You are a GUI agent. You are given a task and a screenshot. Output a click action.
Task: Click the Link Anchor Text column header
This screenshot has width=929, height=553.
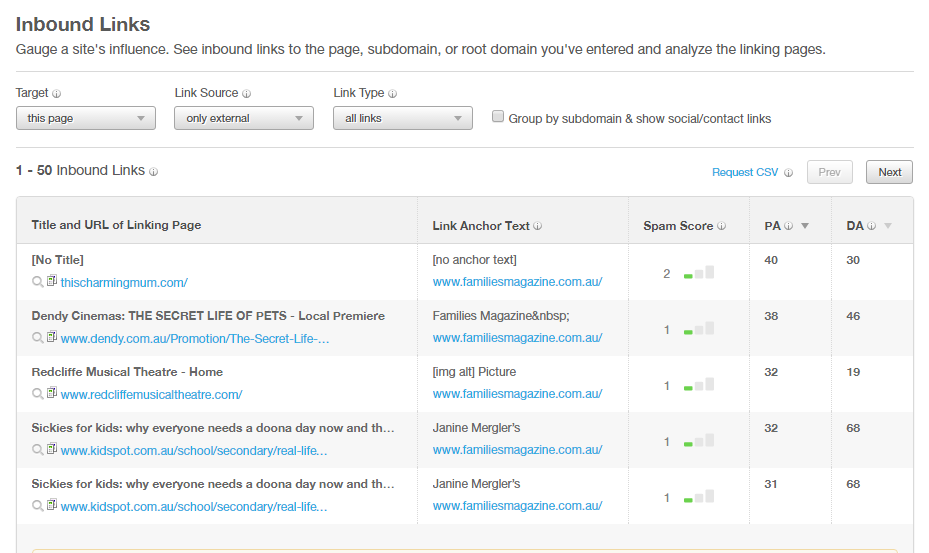480,226
